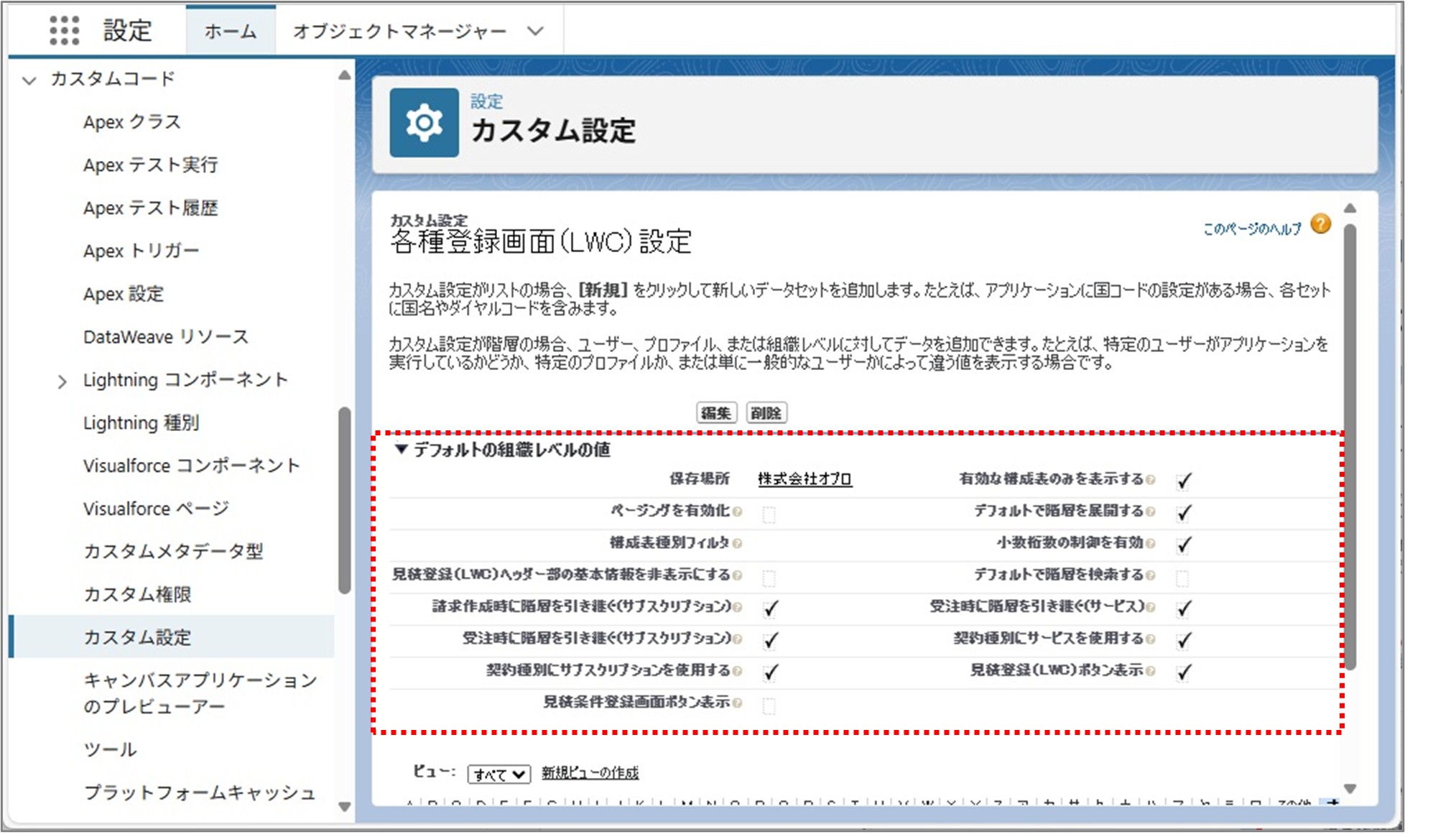Click the help icon beside 構成表種別フィルタ
This screenshot has height=837, width=1456.
(x=738, y=545)
